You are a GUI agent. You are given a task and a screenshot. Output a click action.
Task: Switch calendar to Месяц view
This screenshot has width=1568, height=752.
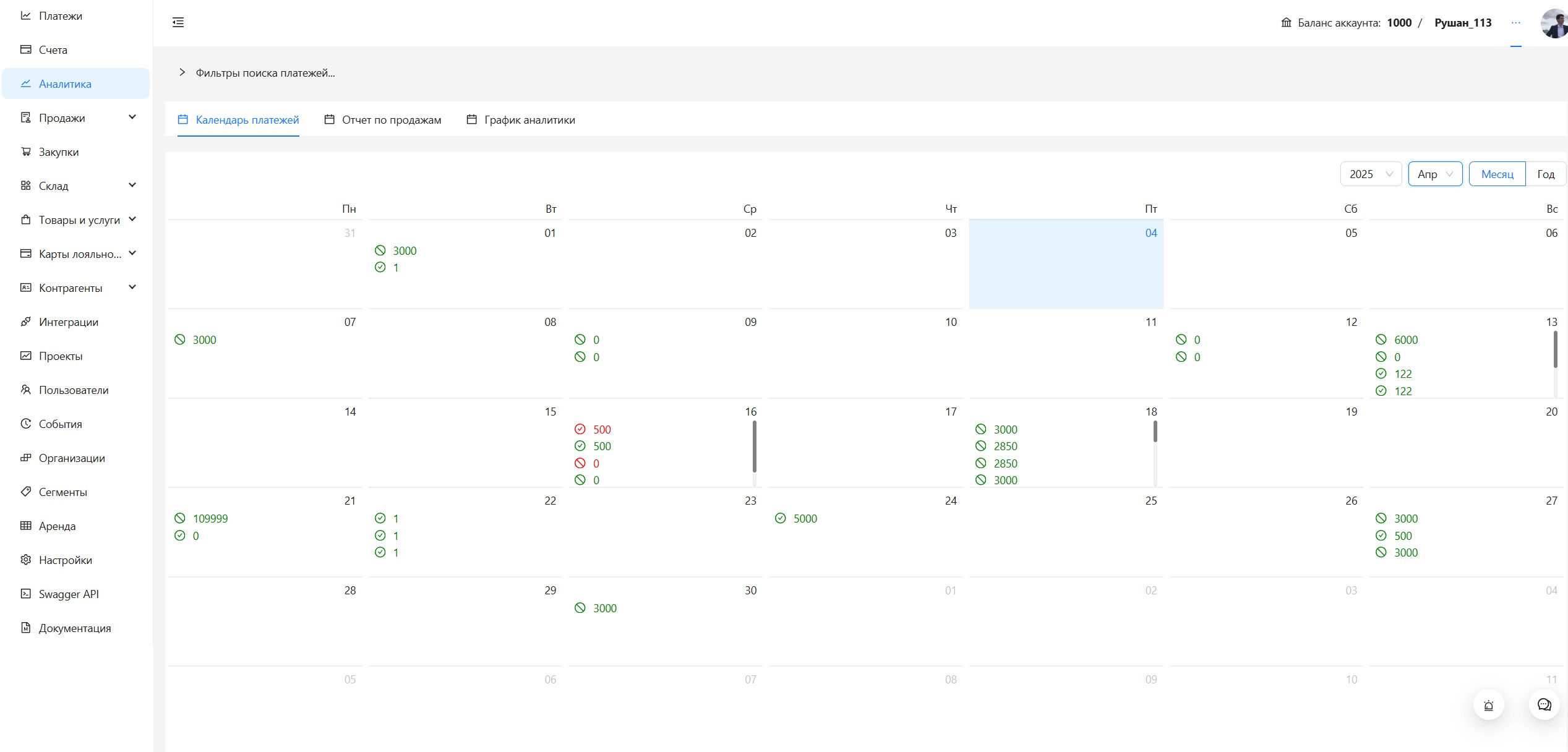coord(1497,174)
